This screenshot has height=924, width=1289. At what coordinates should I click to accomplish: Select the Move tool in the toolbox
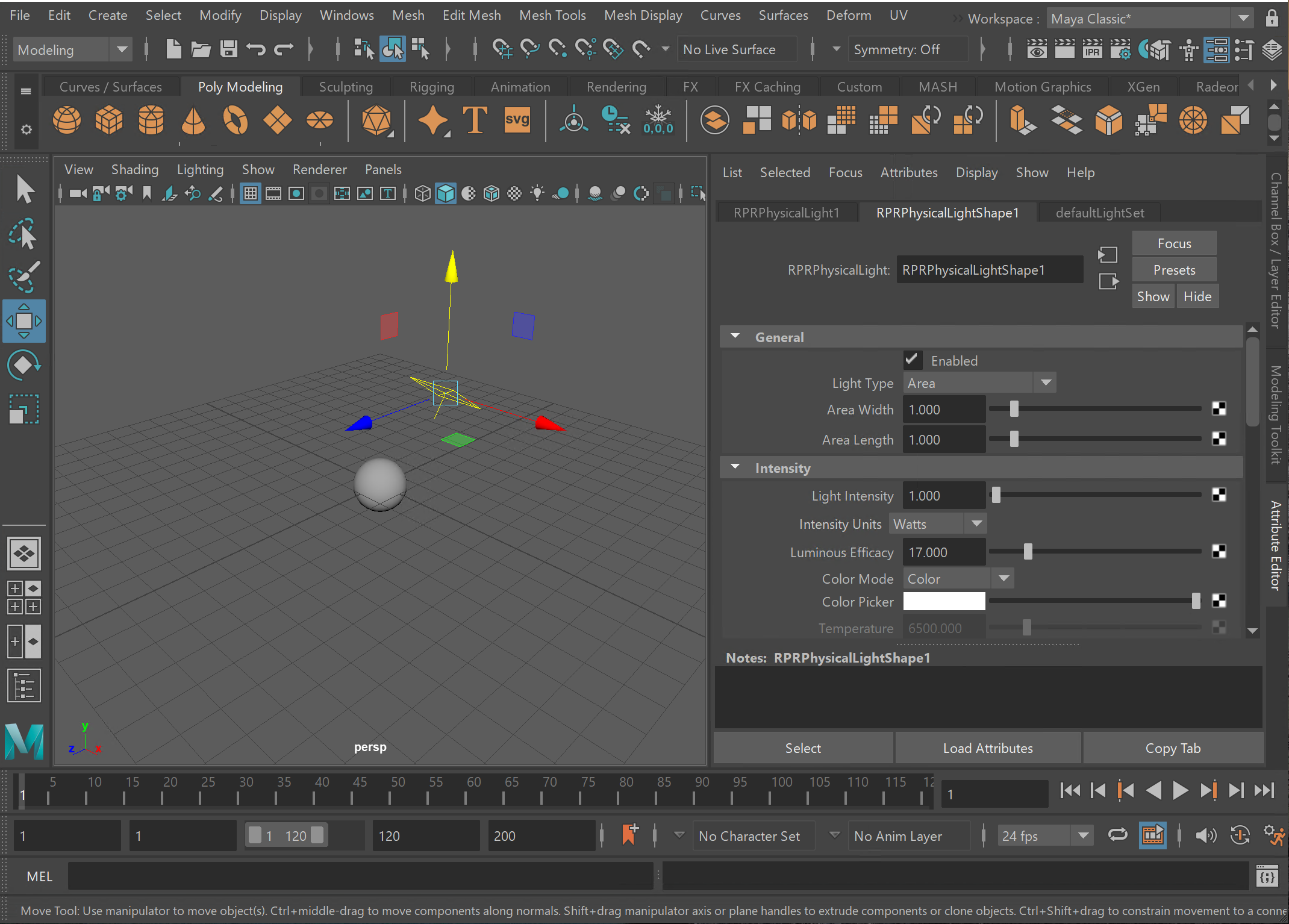click(x=24, y=321)
